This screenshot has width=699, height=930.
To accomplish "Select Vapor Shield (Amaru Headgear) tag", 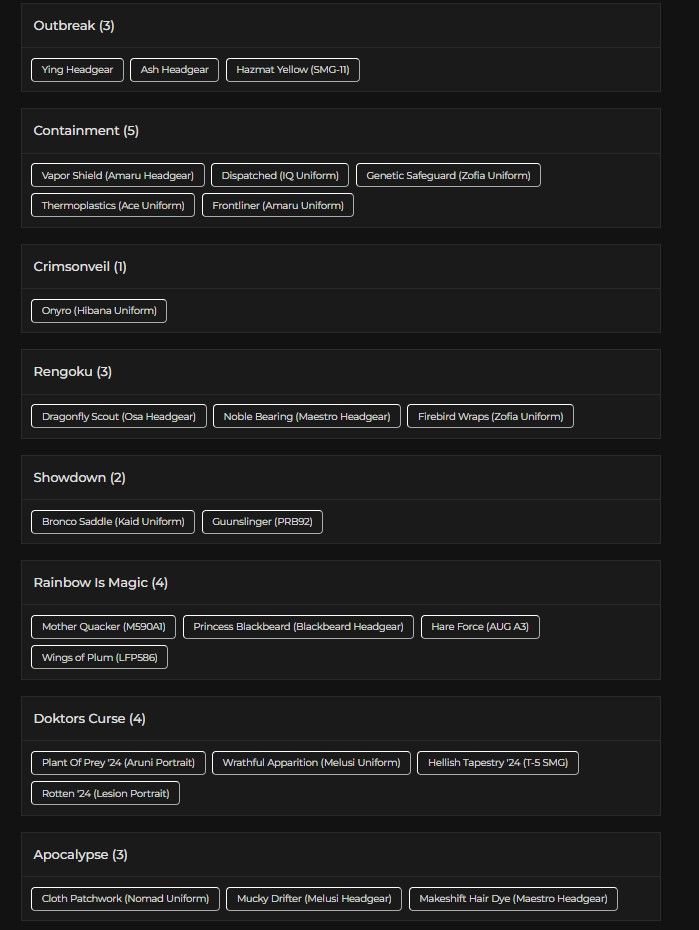I will [118, 175].
